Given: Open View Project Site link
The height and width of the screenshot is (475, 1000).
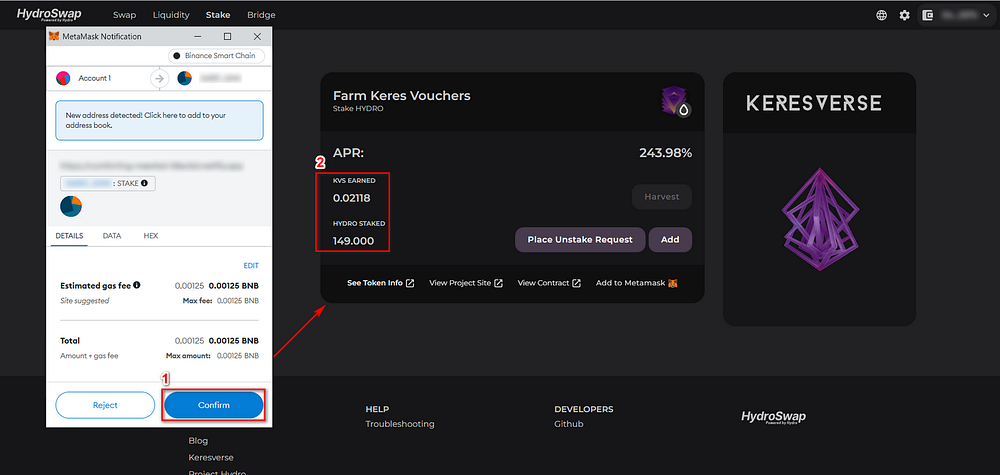Looking at the screenshot, I should pyautogui.click(x=466, y=283).
